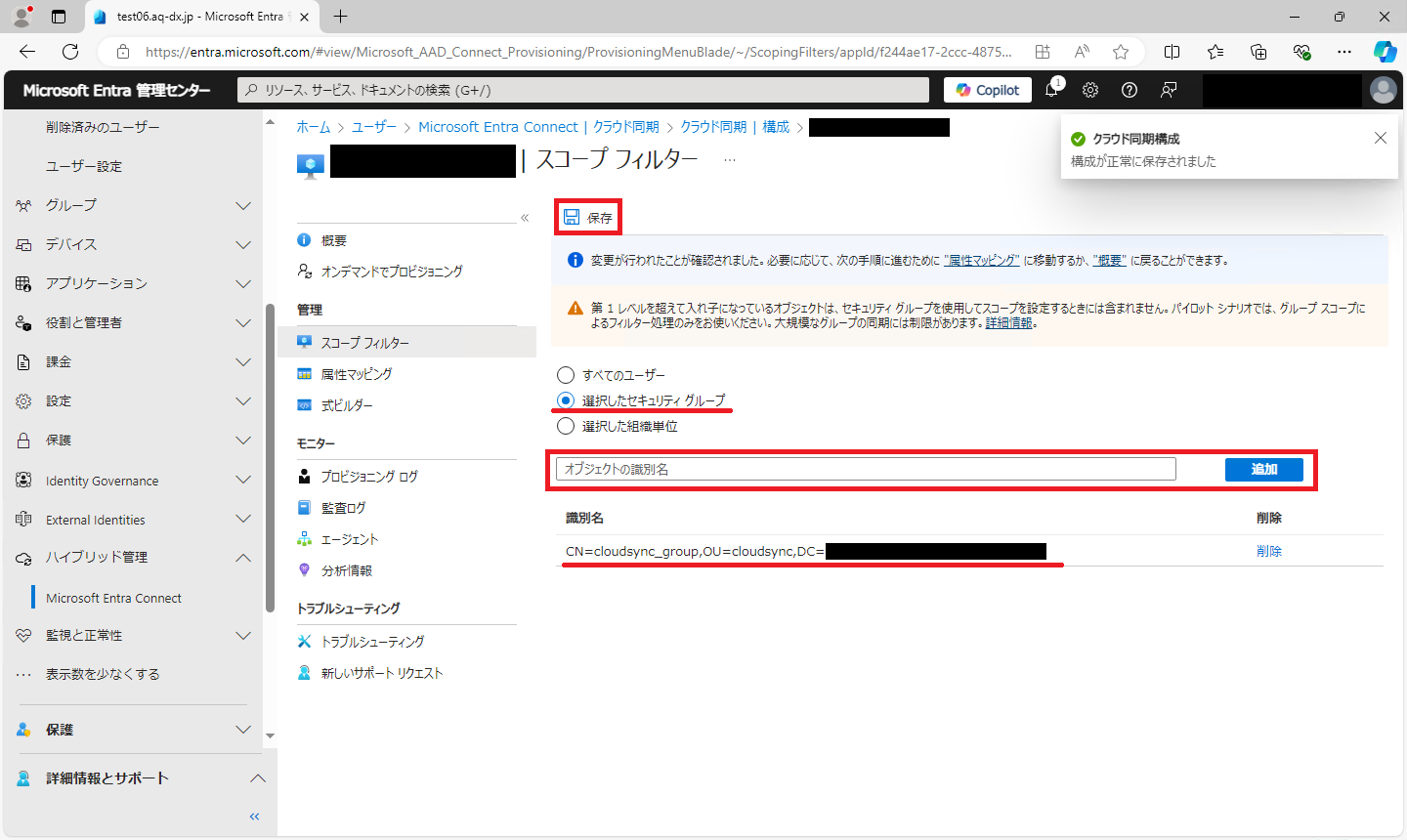This screenshot has width=1407, height=840.
Task: Click the account avatar in portal header
Action: click(x=1384, y=90)
